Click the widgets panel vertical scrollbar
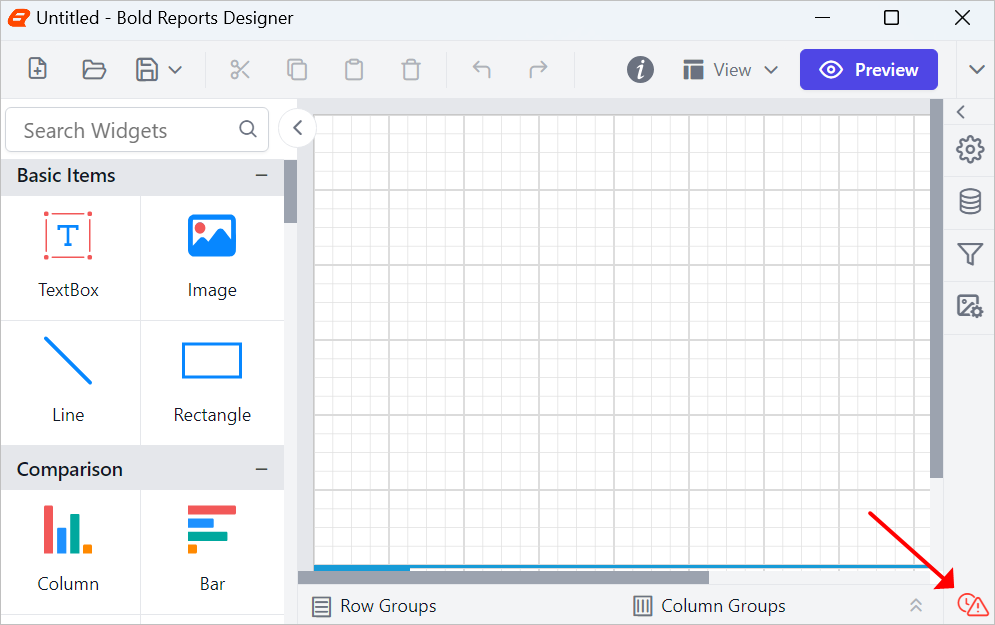Screen dimensions: 995x625 [x=290, y=192]
